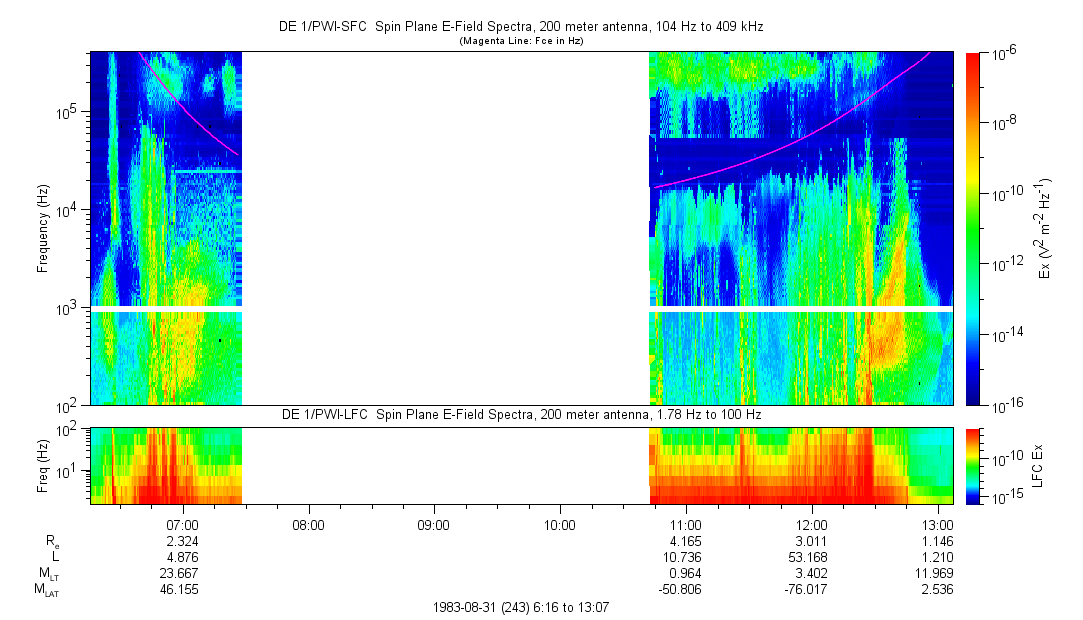Click the LFC Ex color bar

coord(972,464)
